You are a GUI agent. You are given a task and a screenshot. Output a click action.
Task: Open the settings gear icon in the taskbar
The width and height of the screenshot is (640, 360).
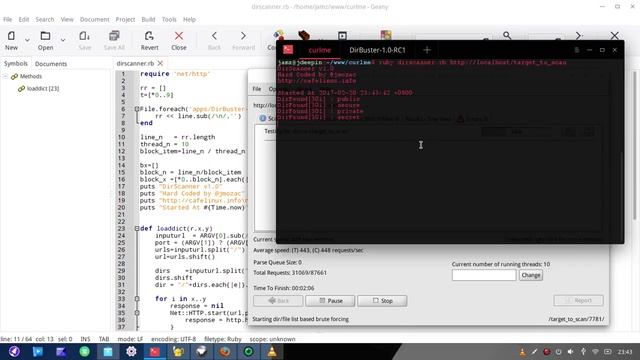point(131,351)
